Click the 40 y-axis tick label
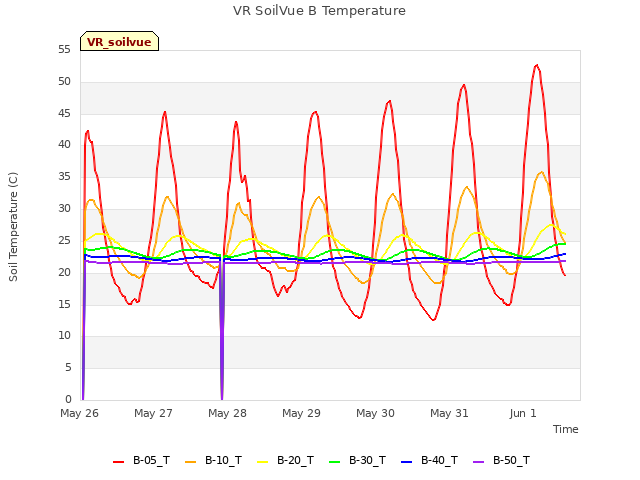This screenshot has width=640, height=480. [x=64, y=144]
